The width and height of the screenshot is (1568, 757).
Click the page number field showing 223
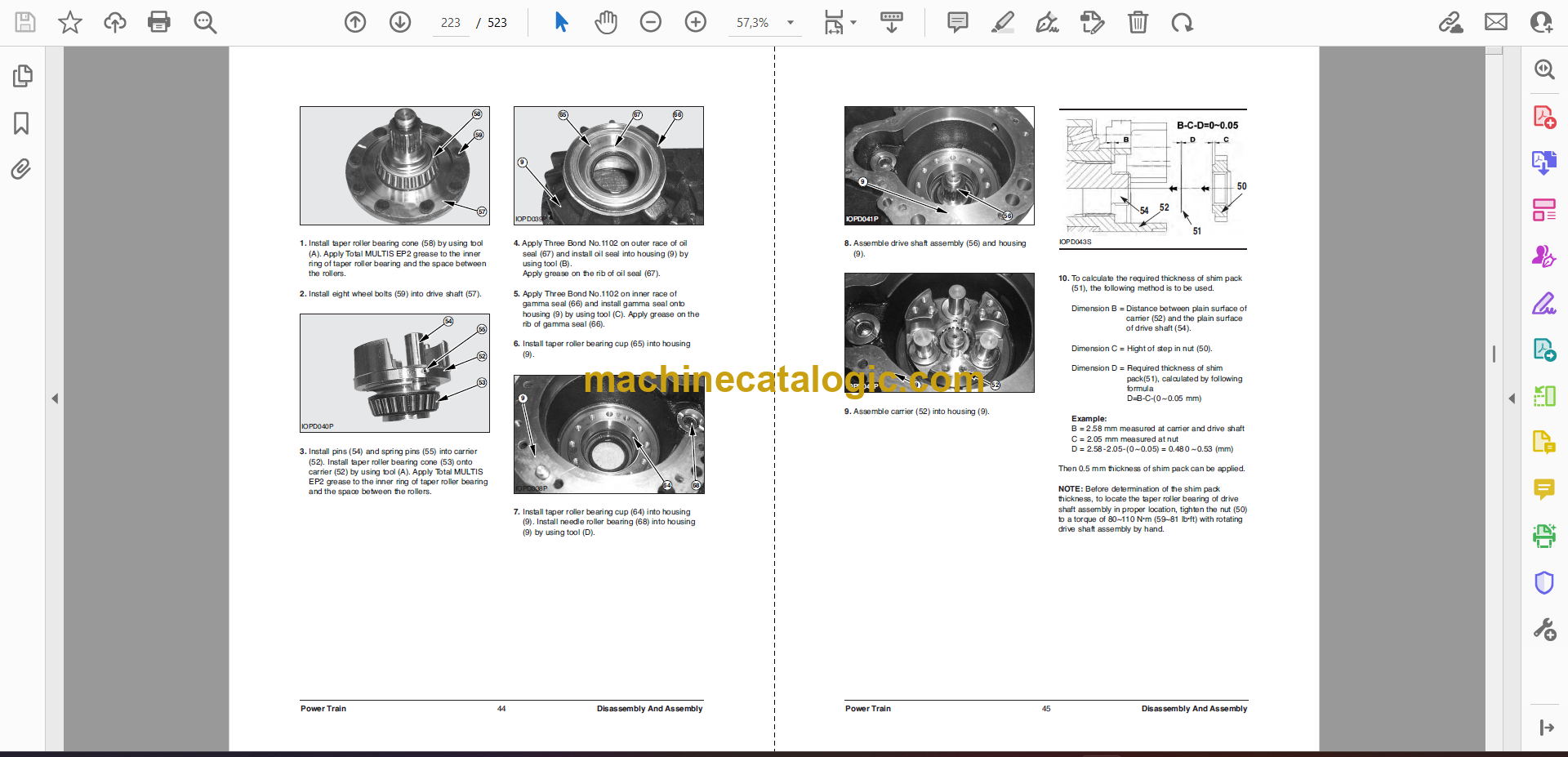[451, 23]
